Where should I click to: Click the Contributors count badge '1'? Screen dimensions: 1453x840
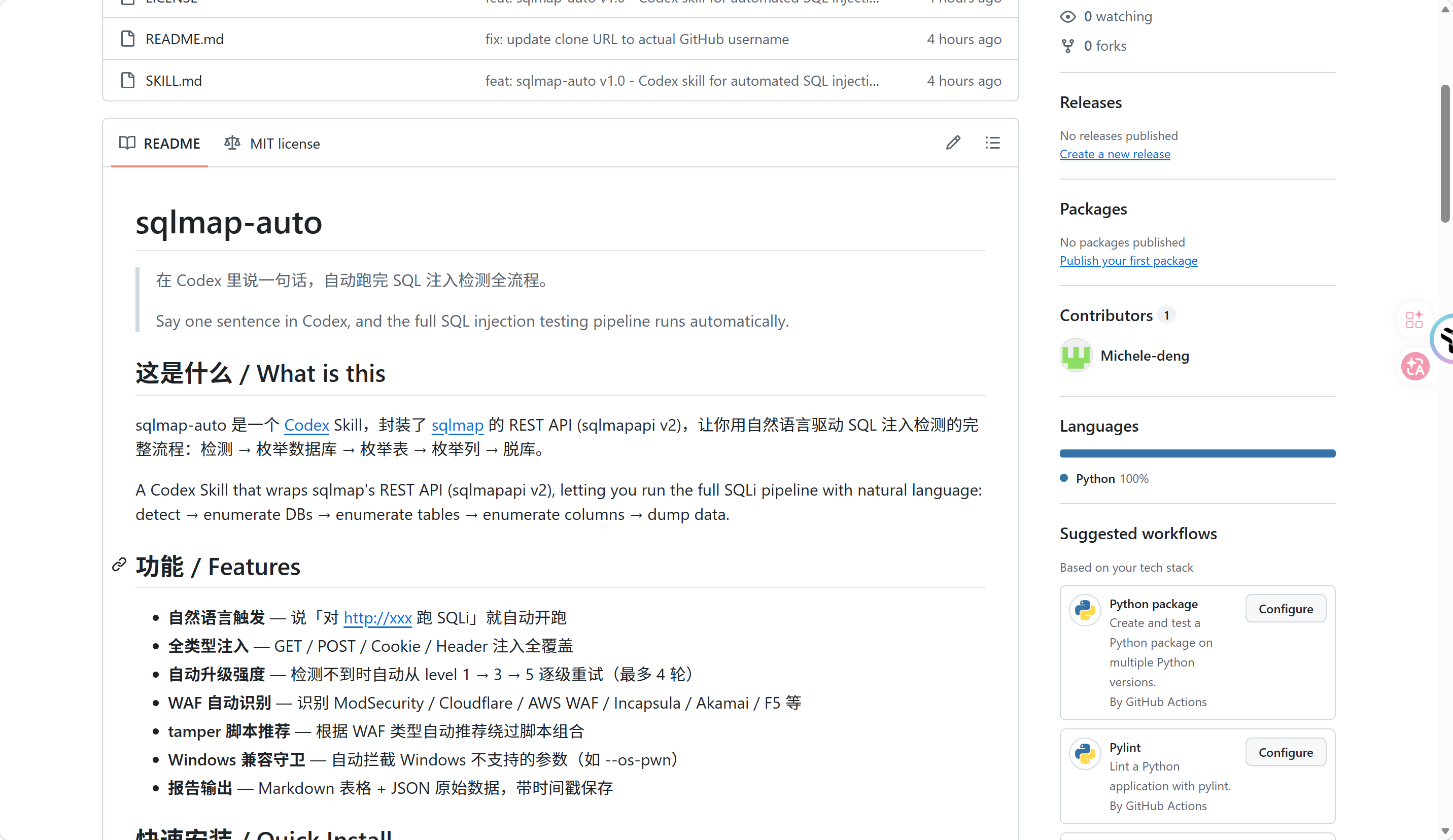point(1166,315)
